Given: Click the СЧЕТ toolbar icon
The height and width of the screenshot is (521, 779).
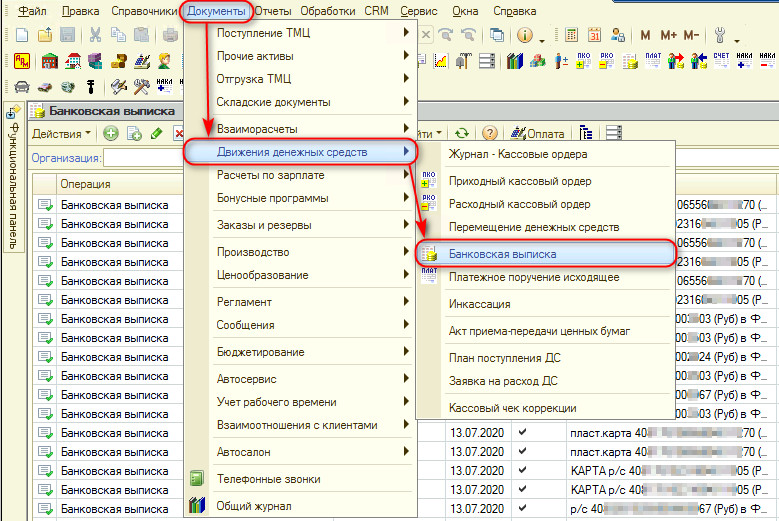Looking at the screenshot, I should click(x=721, y=61).
